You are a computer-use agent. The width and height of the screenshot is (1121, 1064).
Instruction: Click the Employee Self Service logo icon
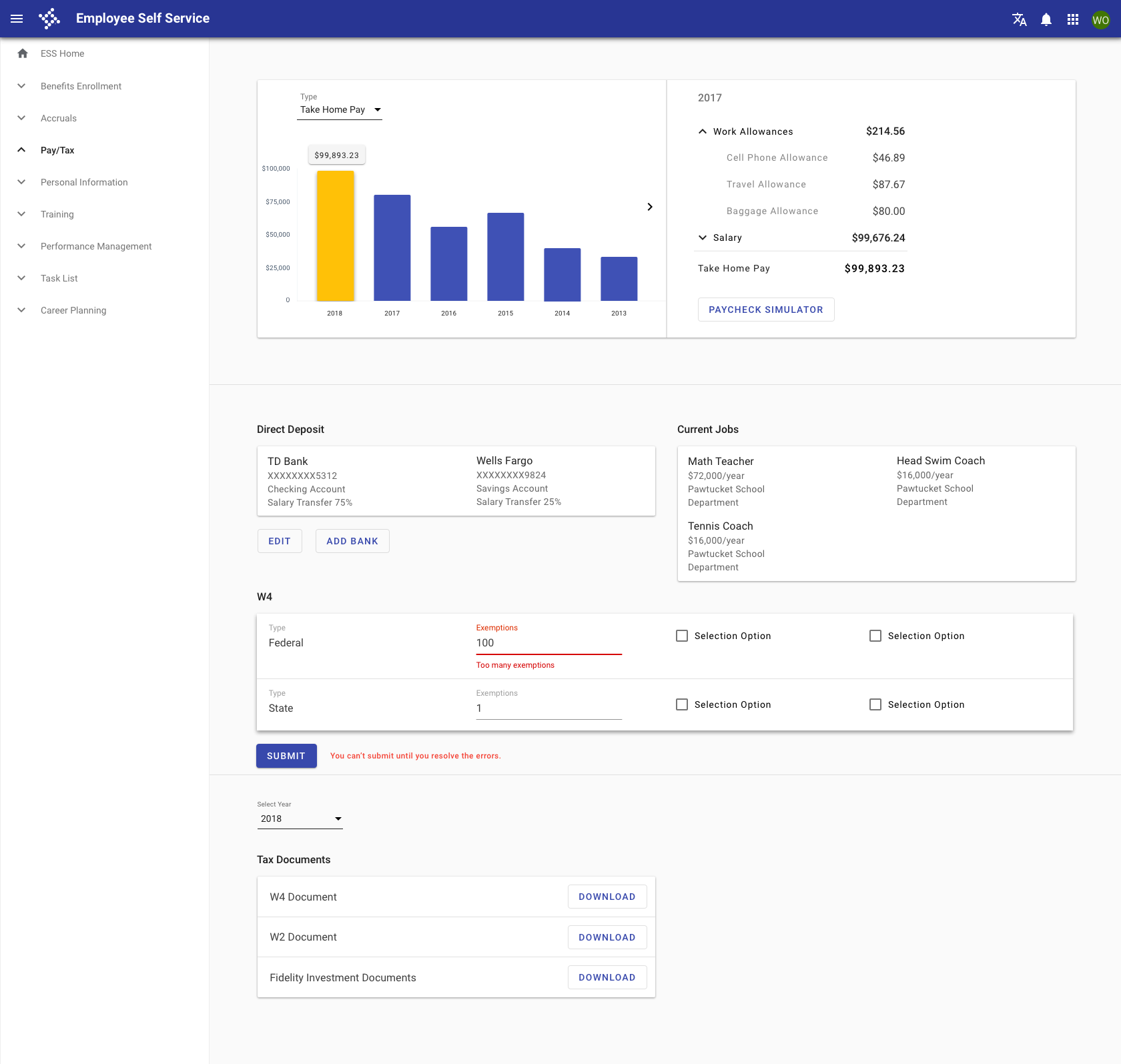pyautogui.click(x=49, y=19)
